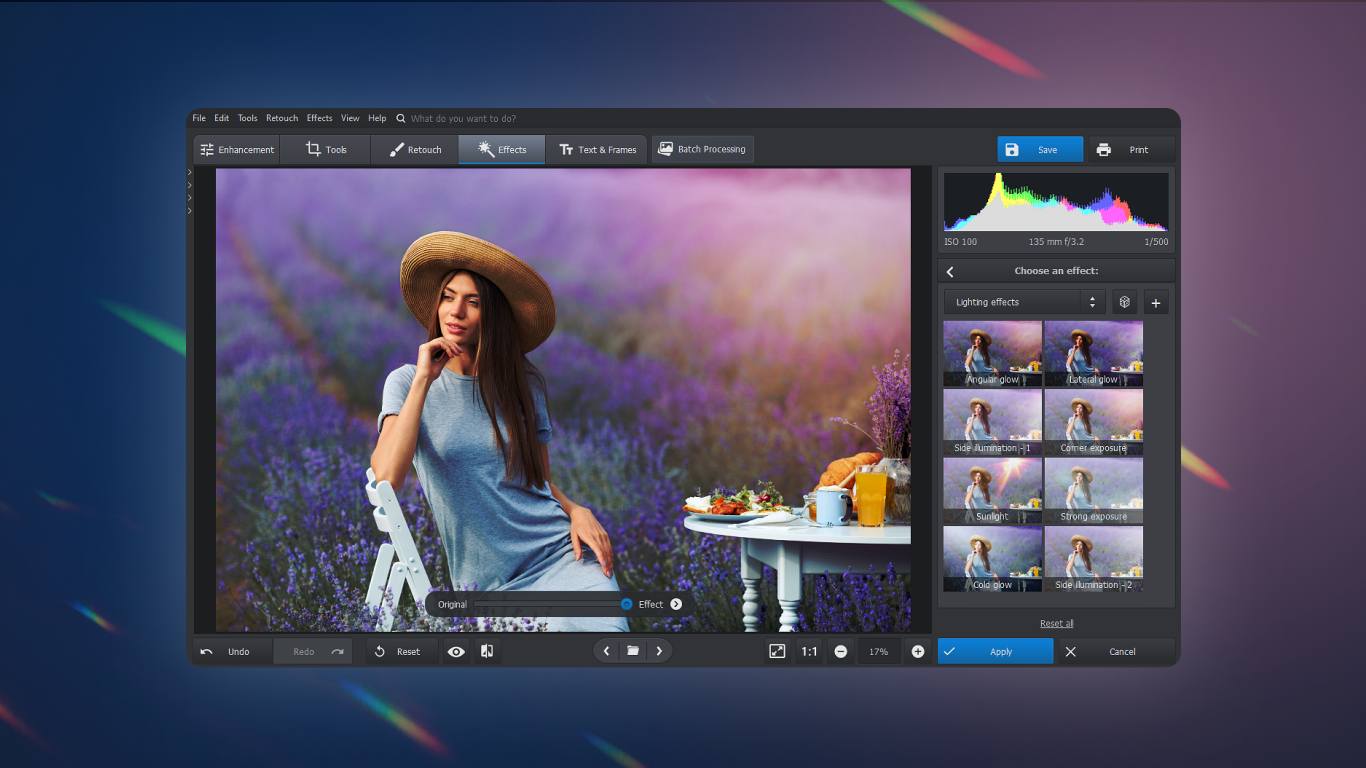Image resolution: width=1366 pixels, height=768 pixels.
Task: Expand the top collapsed left panel chevron
Action: pyautogui.click(x=190, y=173)
